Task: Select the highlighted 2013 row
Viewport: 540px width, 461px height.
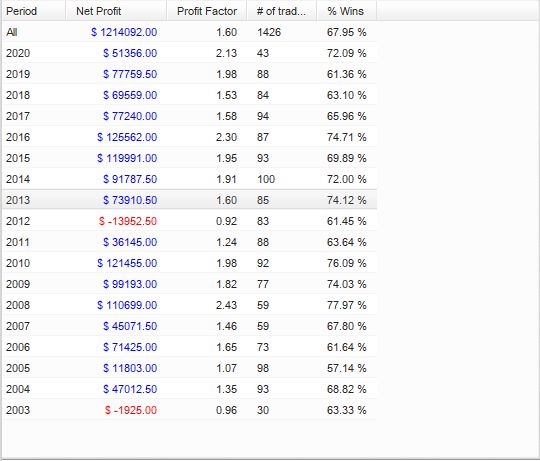Action: coord(189,200)
